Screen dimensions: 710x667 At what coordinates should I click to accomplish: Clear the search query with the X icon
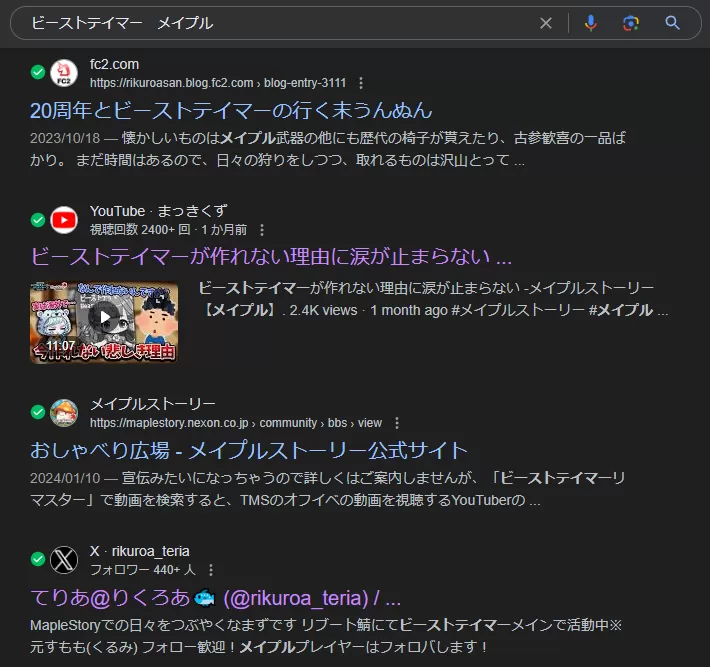coord(546,23)
